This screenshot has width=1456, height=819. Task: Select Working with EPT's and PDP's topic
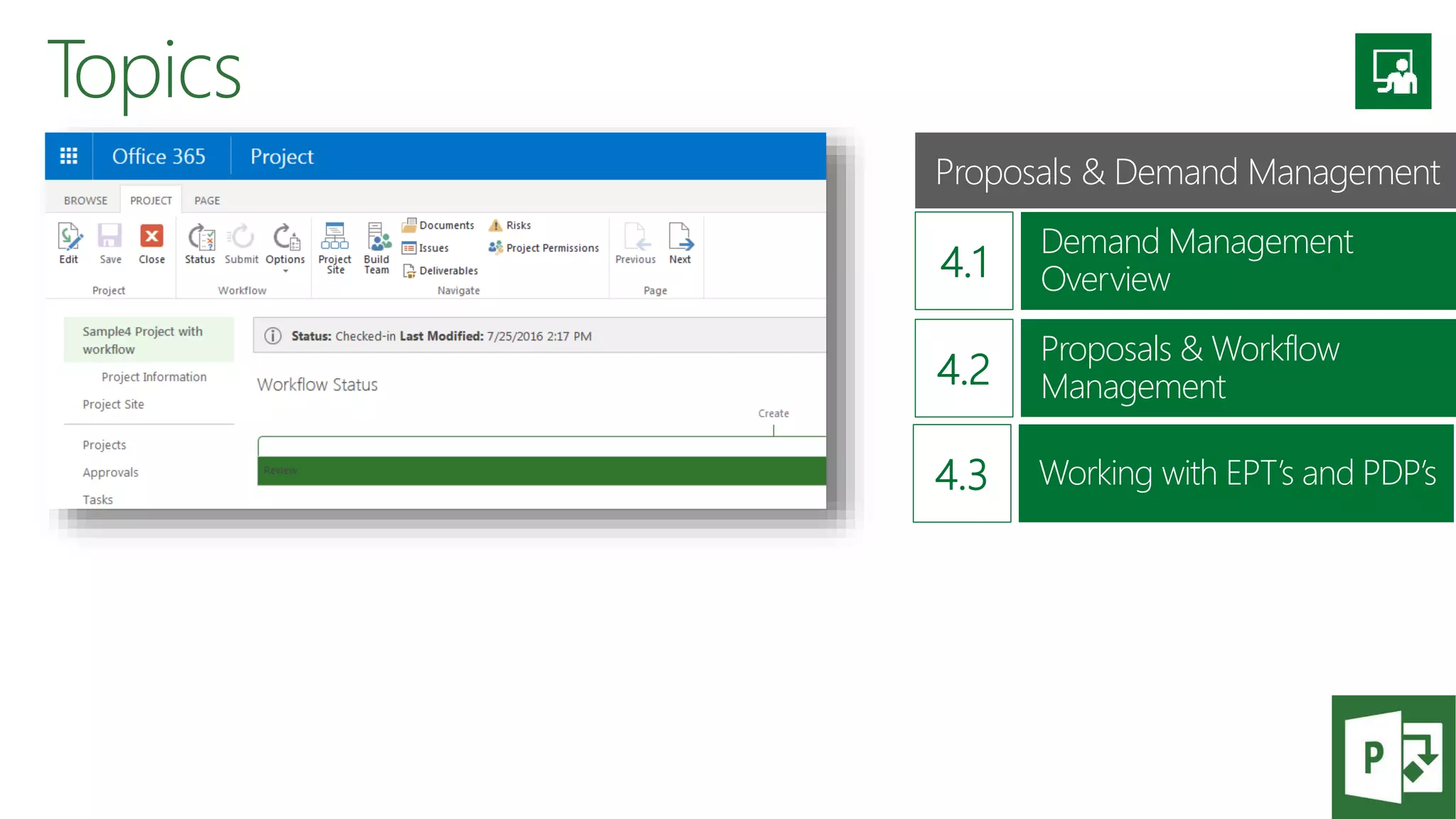coord(1236,473)
